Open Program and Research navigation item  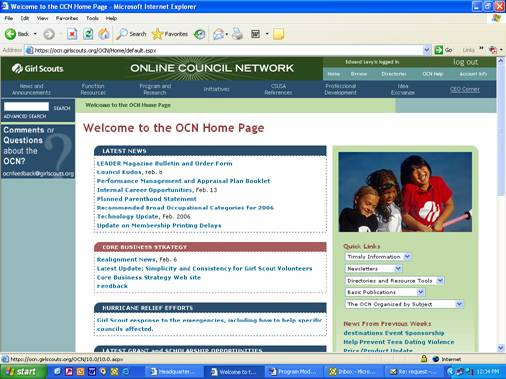(x=155, y=89)
